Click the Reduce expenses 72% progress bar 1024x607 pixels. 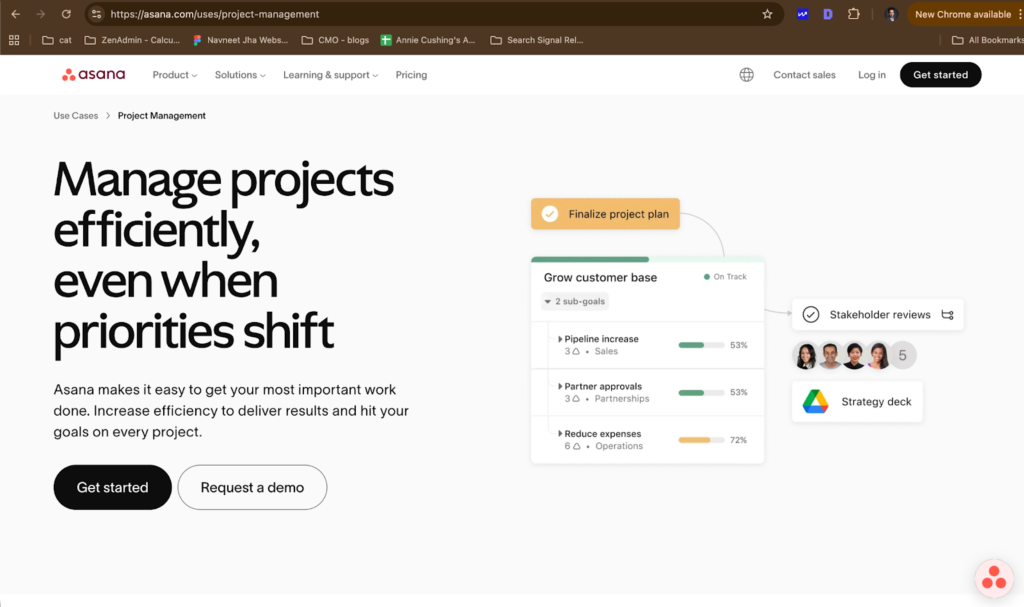(701, 440)
